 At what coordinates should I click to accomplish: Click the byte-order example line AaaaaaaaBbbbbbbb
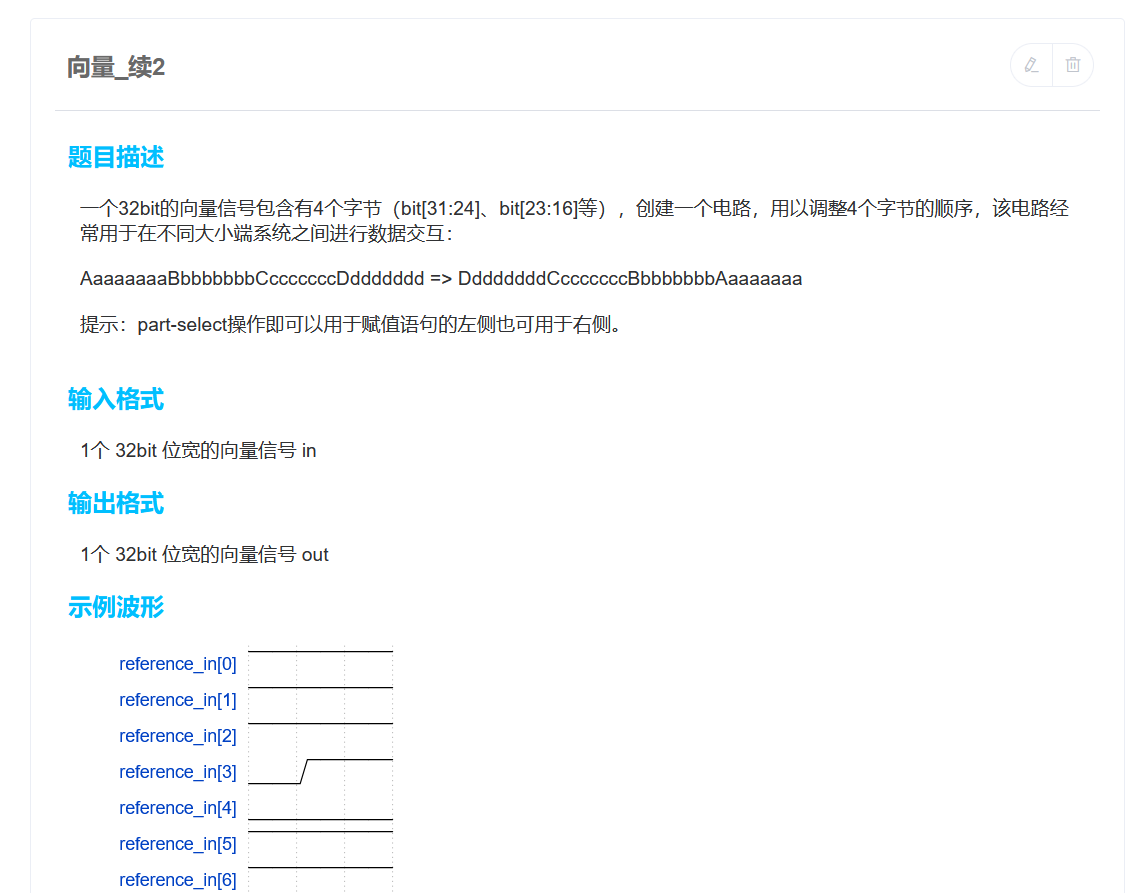pos(440,278)
